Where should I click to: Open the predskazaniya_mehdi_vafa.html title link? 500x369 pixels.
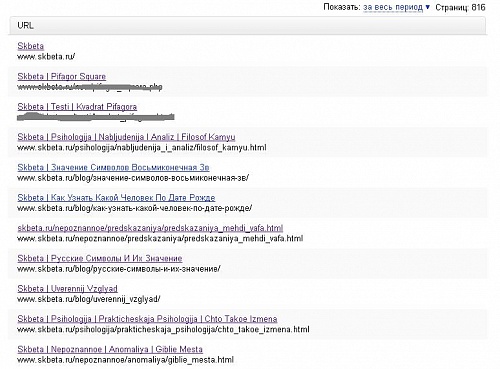[150, 228]
